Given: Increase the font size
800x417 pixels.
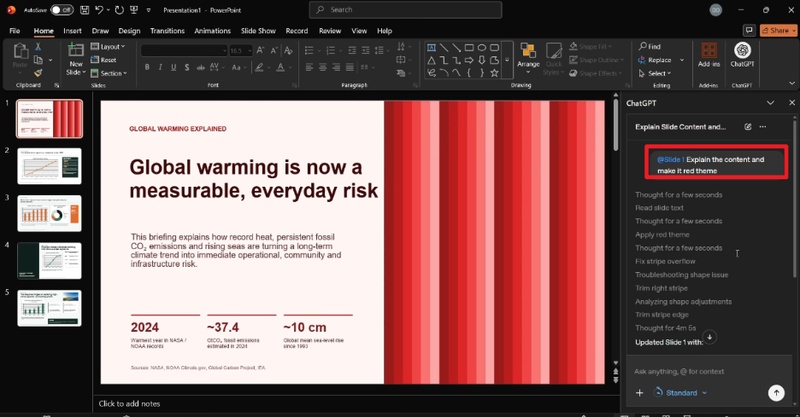Looking at the screenshot, I should tap(261, 51).
